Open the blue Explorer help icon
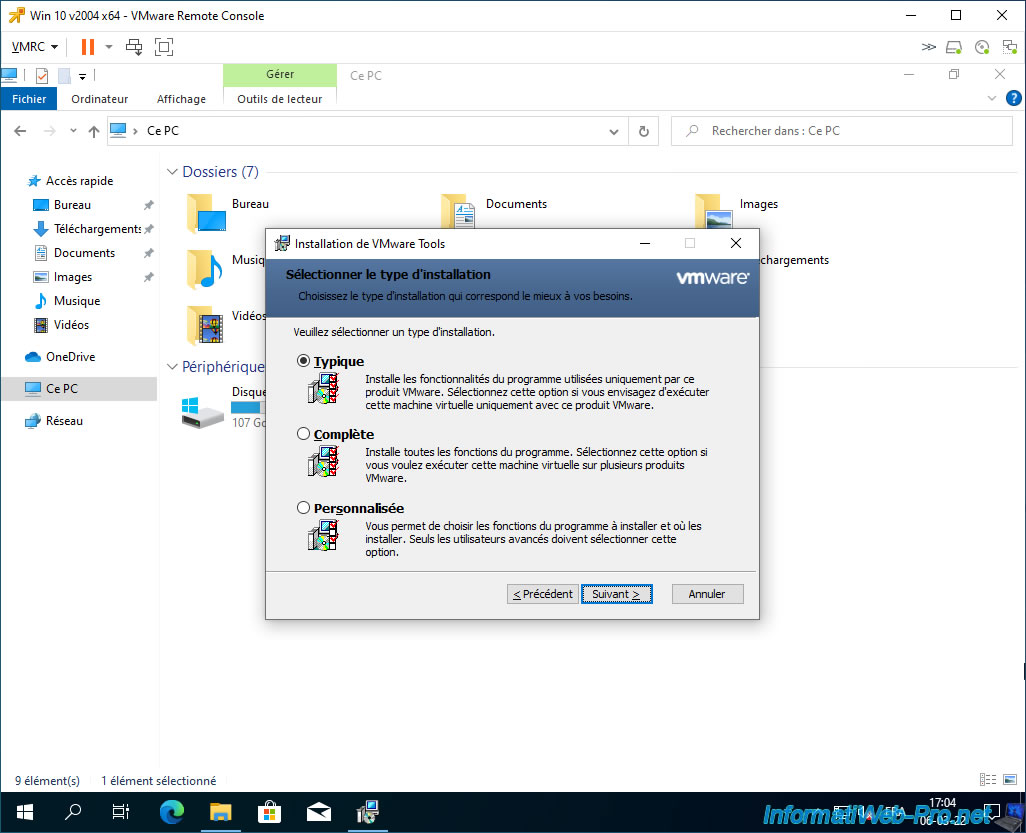 1012,98
